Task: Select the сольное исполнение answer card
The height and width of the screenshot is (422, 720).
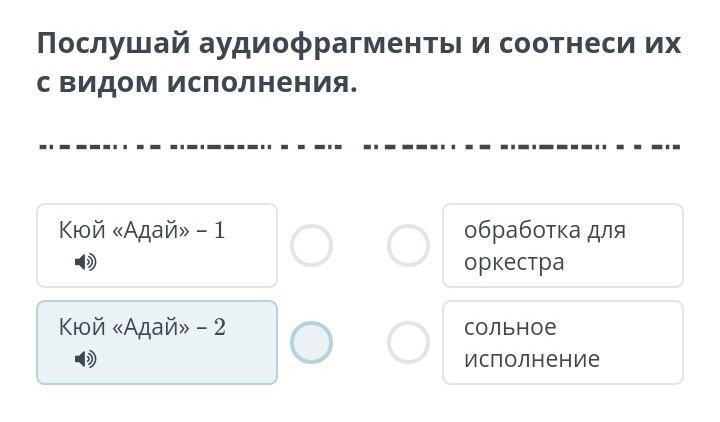Action: pyautogui.click(x=563, y=343)
